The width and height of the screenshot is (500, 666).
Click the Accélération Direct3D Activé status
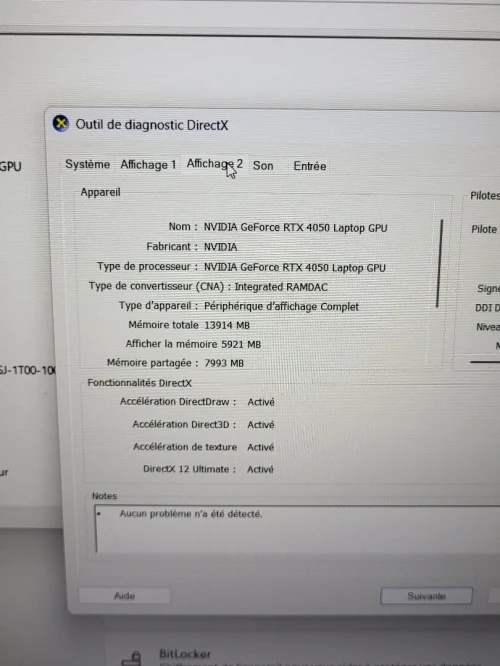[261, 425]
